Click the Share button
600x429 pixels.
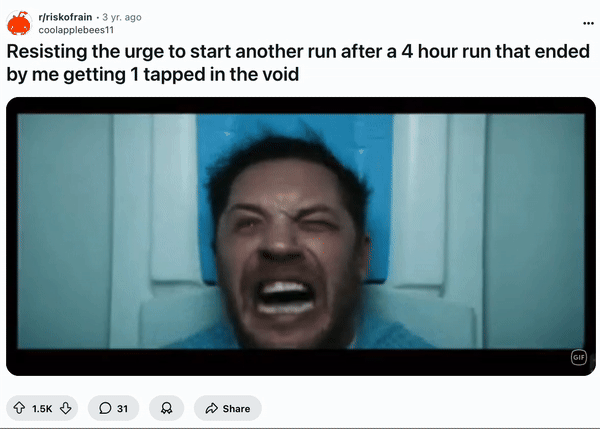228,408
